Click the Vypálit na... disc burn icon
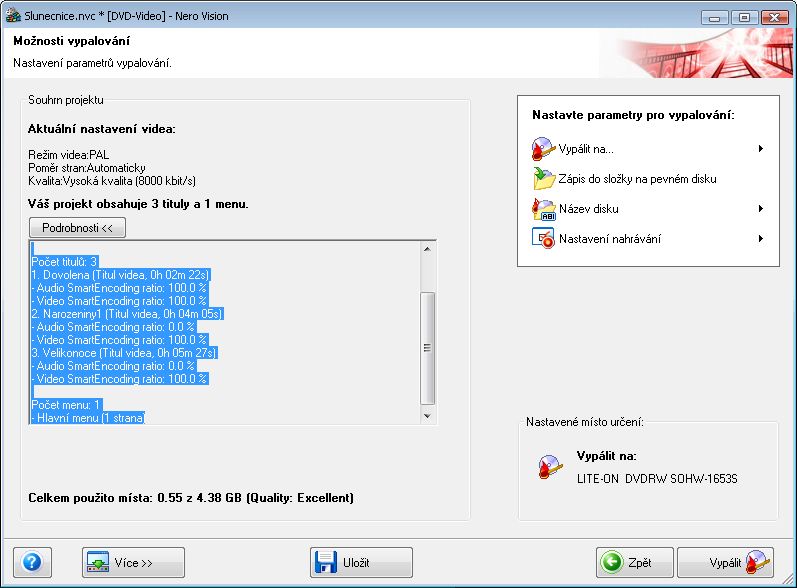Image resolution: width=797 pixels, height=588 pixels. pos(543,149)
